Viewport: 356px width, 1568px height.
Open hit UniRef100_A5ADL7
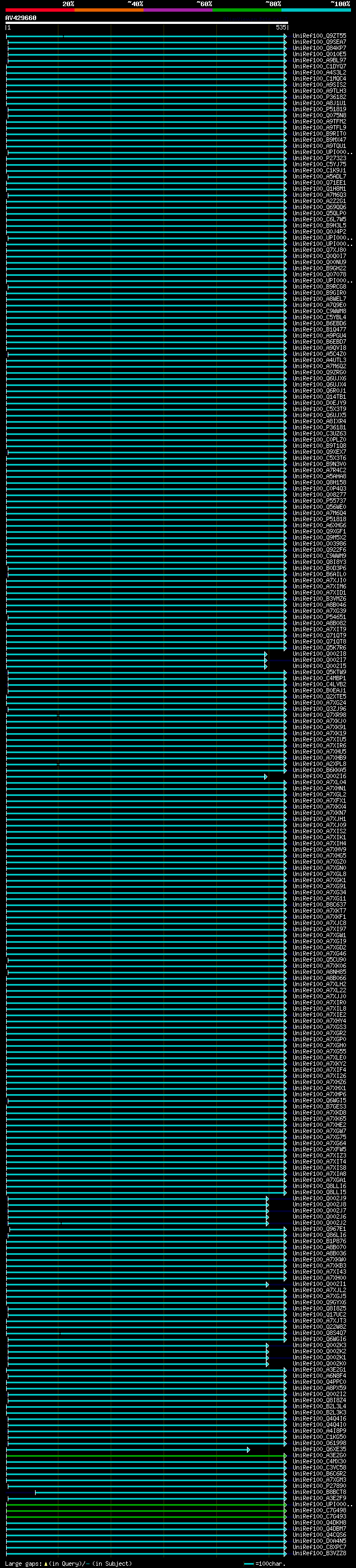point(319,176)
